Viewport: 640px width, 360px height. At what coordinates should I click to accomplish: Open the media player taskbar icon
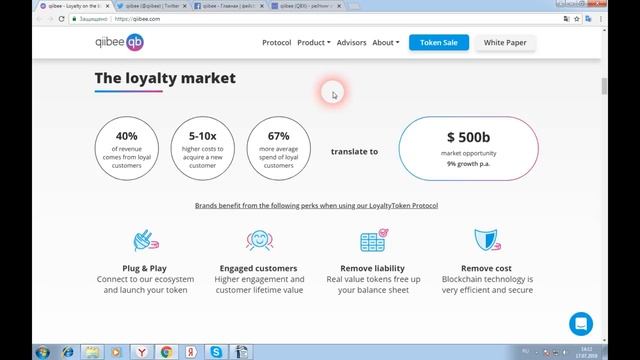[x=117, y=352]
